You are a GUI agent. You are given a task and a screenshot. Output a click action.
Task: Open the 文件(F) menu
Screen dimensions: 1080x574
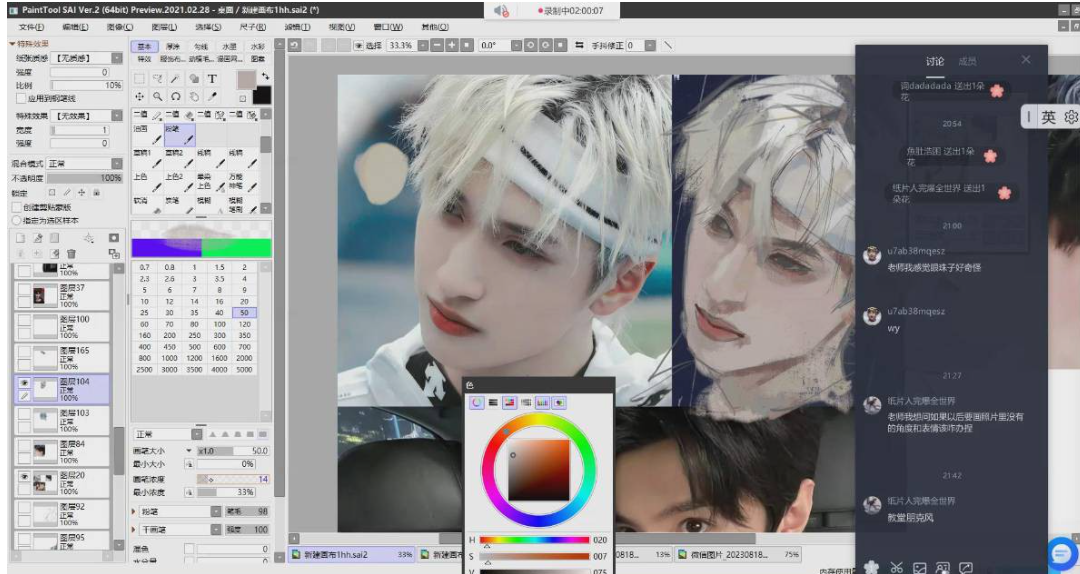point(31,27)
